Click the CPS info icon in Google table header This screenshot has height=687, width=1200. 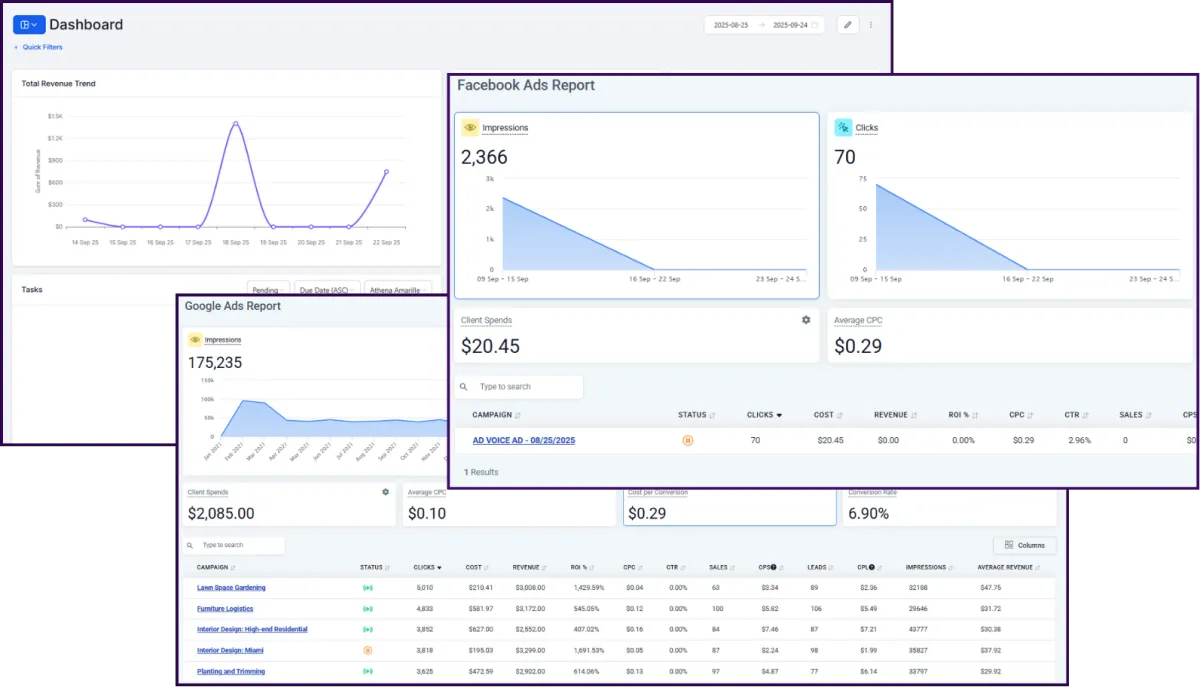774,567
